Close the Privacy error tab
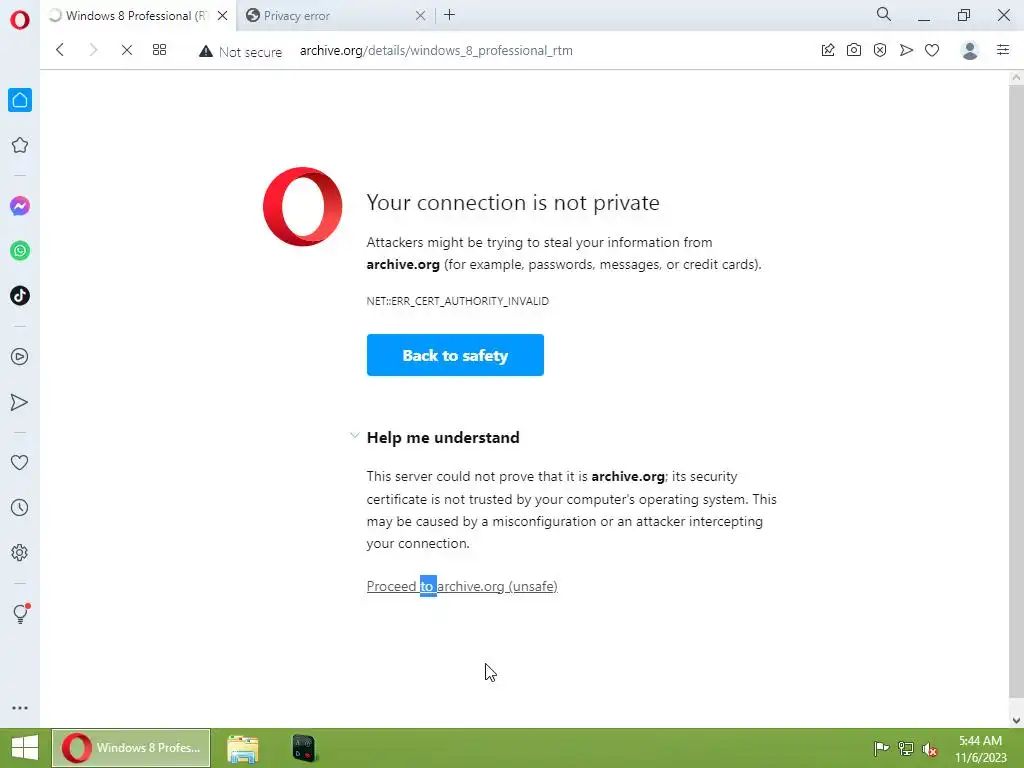Image resolution: width=1024 pixels, height=768 pixels. pos(421,16)
